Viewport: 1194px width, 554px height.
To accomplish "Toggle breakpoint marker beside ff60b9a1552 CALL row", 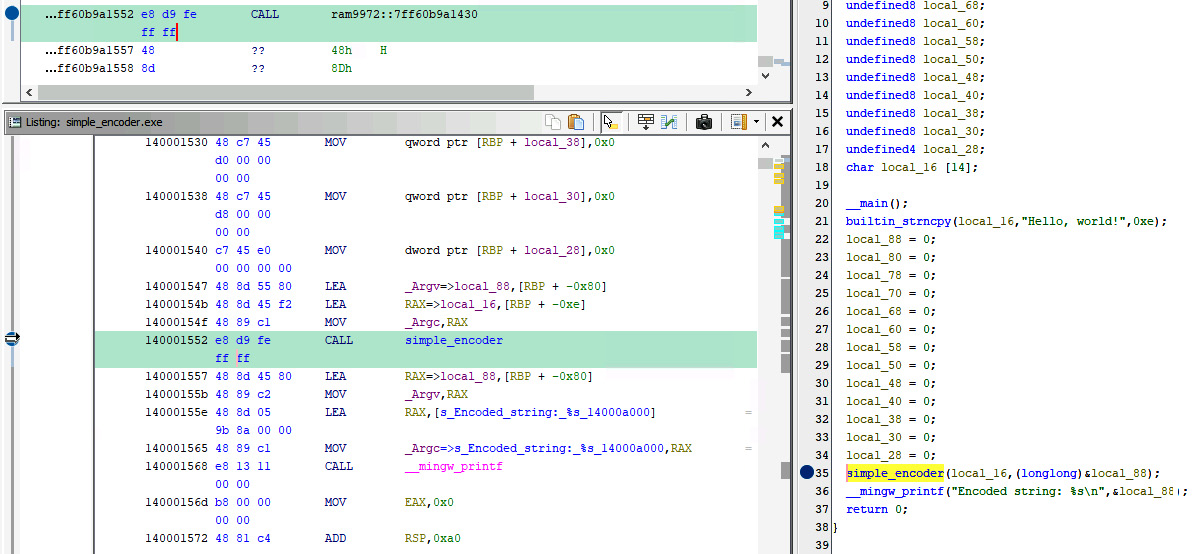I will pos(11,14).
